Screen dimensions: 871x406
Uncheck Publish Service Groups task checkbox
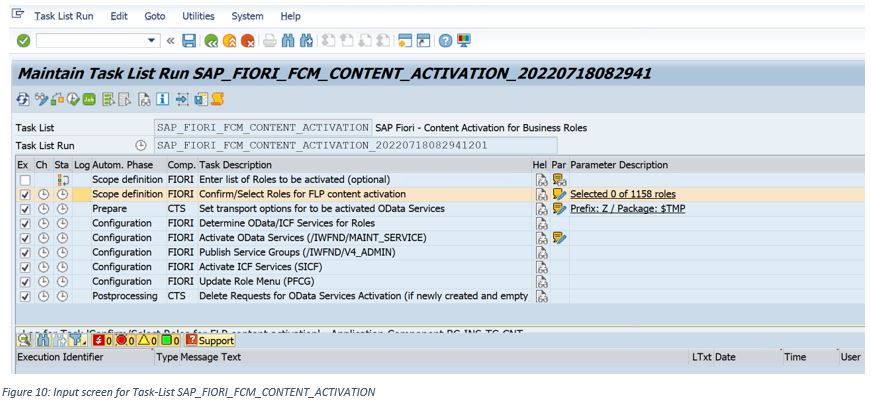tap(24, 253)
